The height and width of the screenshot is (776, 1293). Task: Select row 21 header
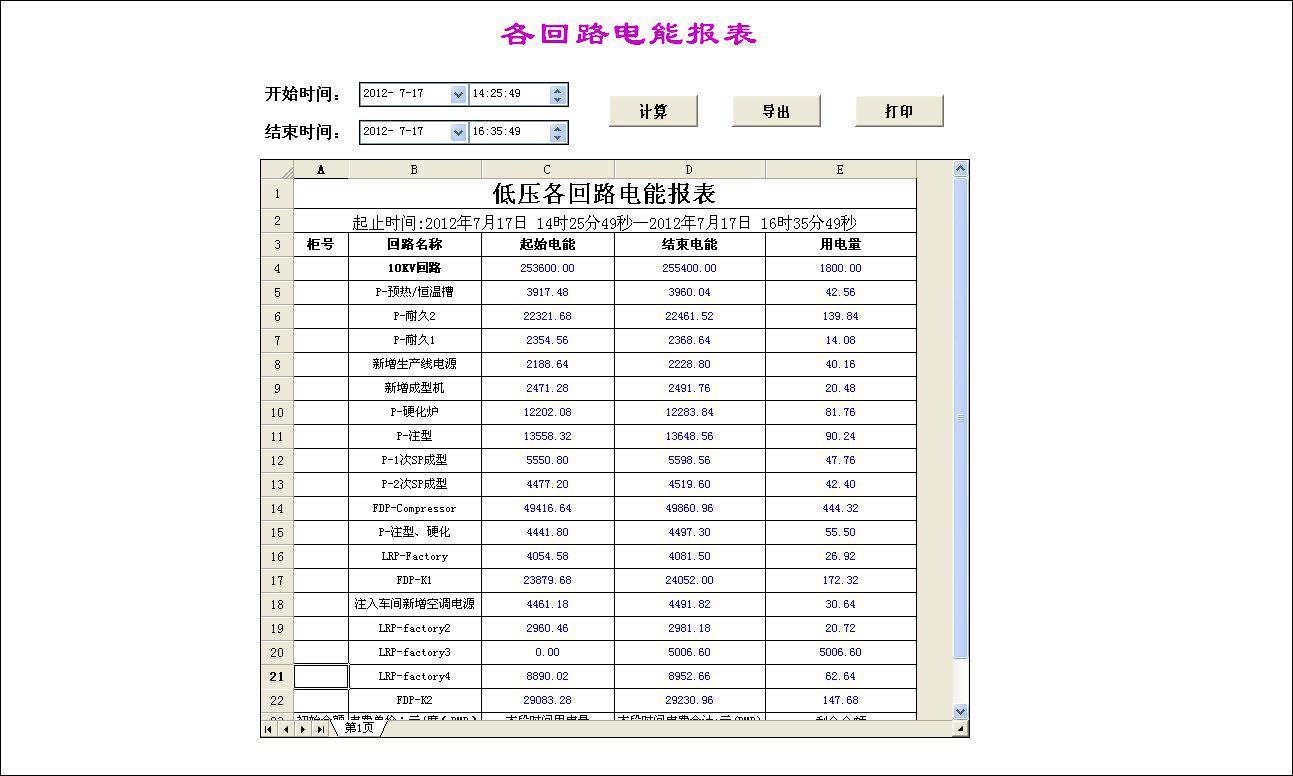(277, 676)
